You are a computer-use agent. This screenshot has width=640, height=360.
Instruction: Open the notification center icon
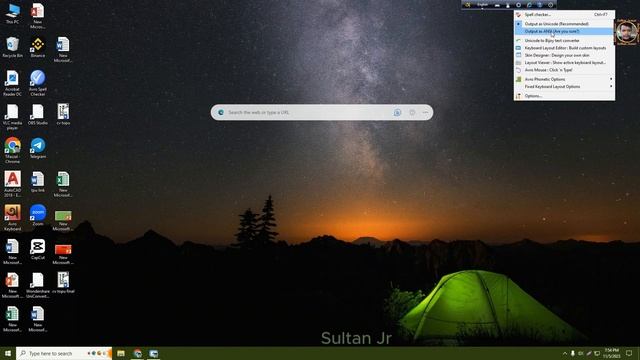click(x=629, y=353)
